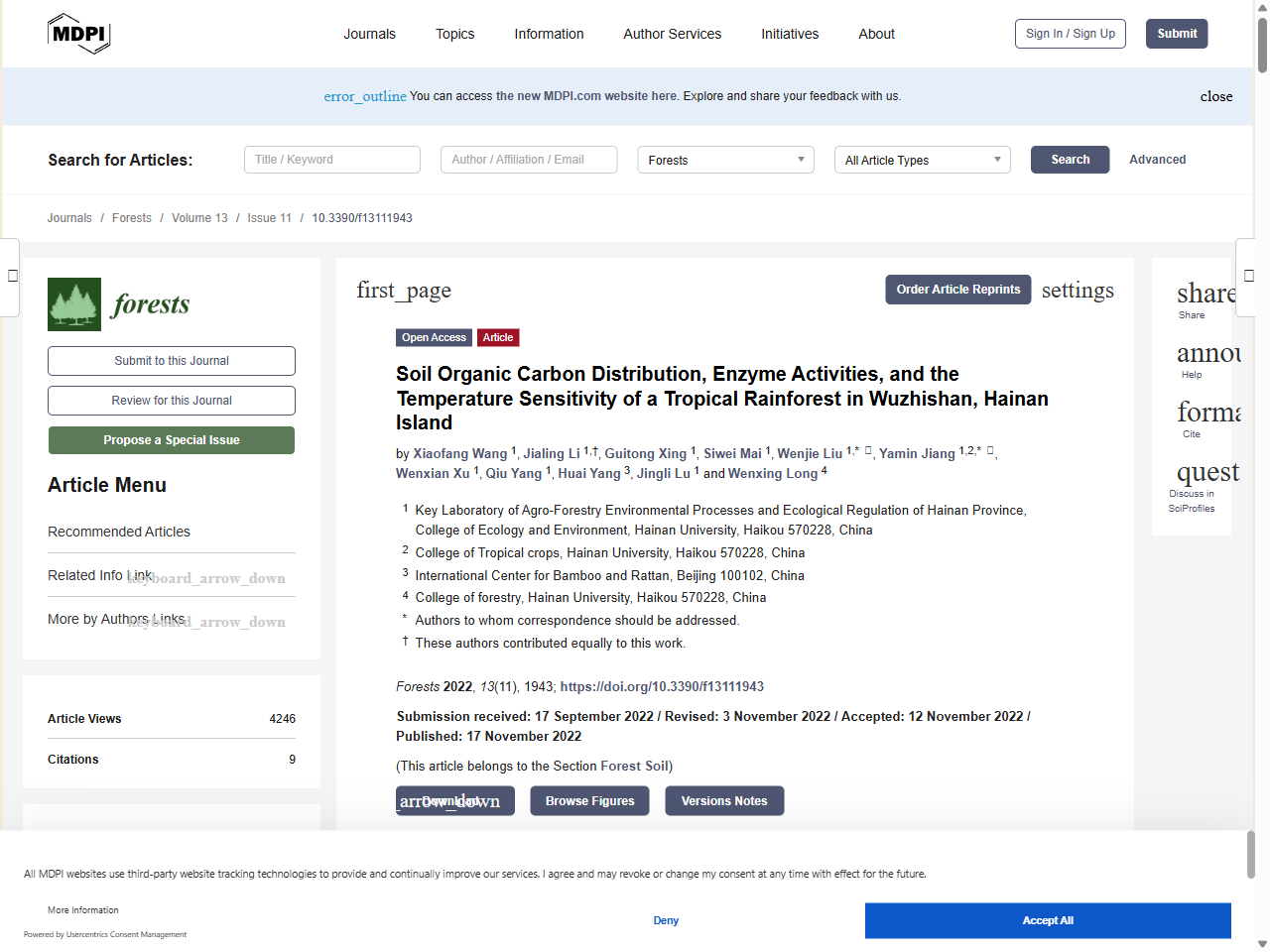Click the Browse Figures button

tap(589, 801)
